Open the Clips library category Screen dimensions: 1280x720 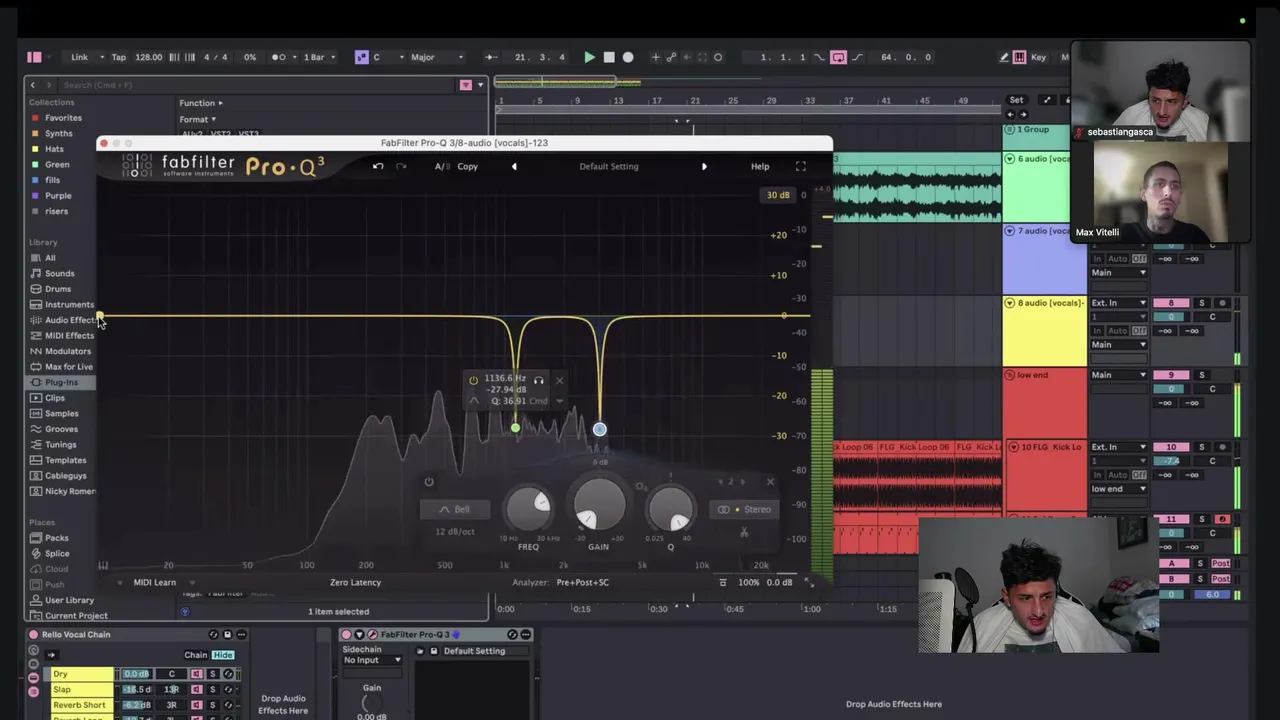tap(54, 398)
